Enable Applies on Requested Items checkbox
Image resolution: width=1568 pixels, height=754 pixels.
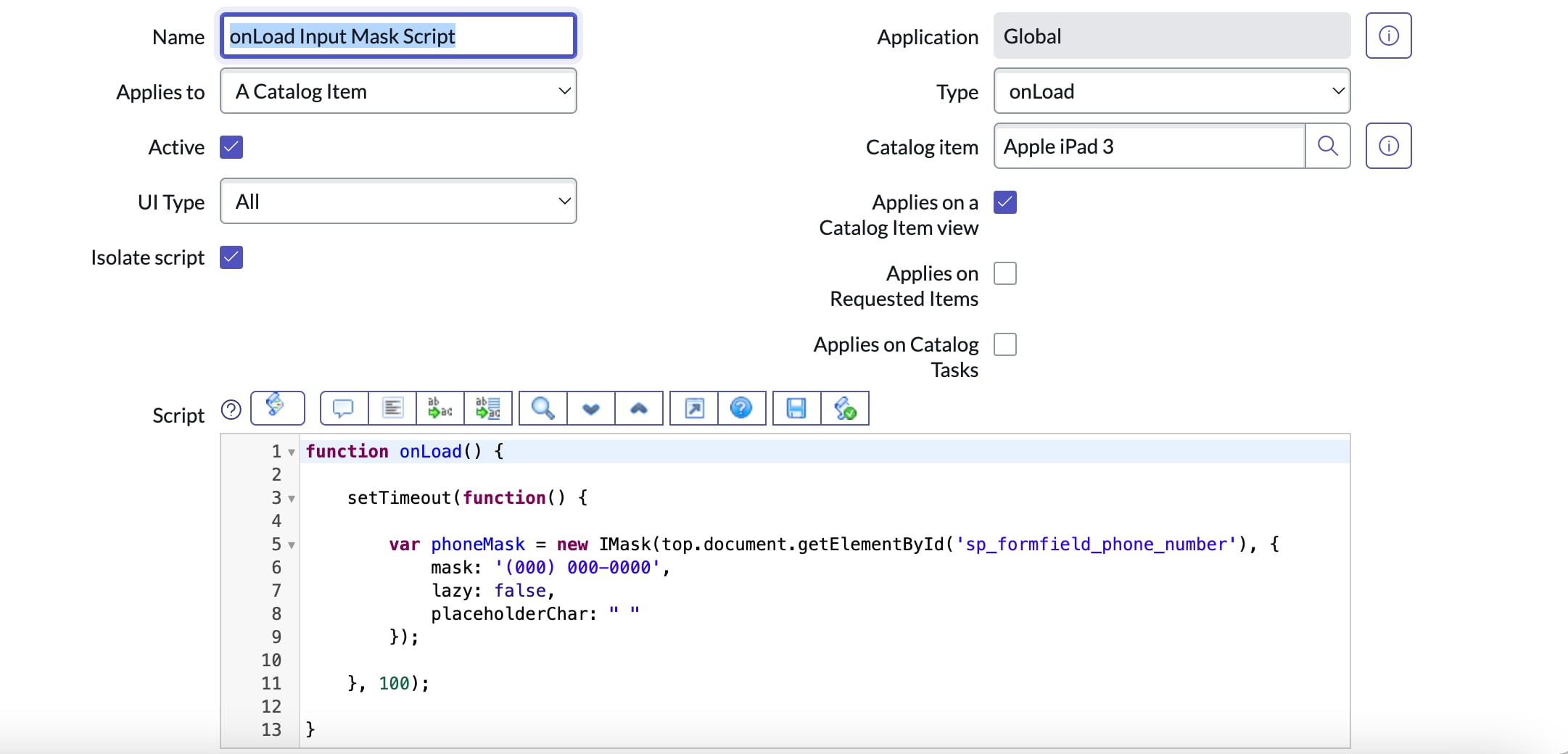click(1005, 273)
